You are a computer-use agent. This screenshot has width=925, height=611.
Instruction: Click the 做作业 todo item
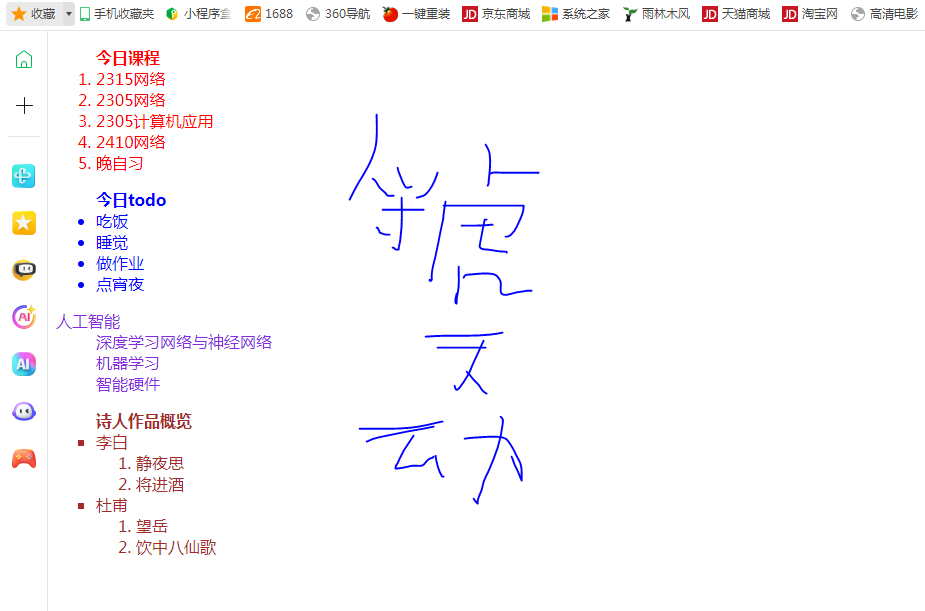point(120,264)
